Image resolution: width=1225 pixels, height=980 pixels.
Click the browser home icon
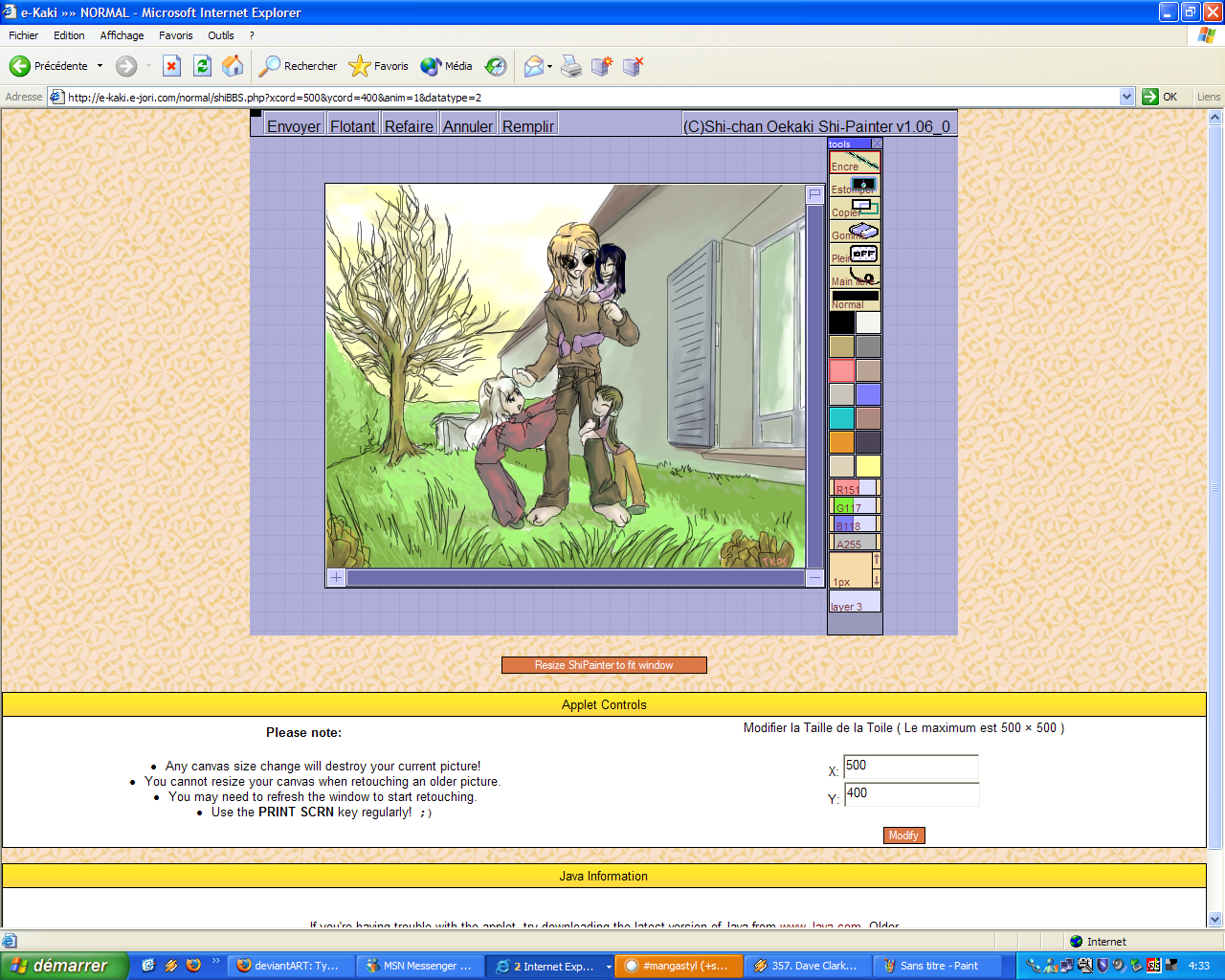[233, 66]
